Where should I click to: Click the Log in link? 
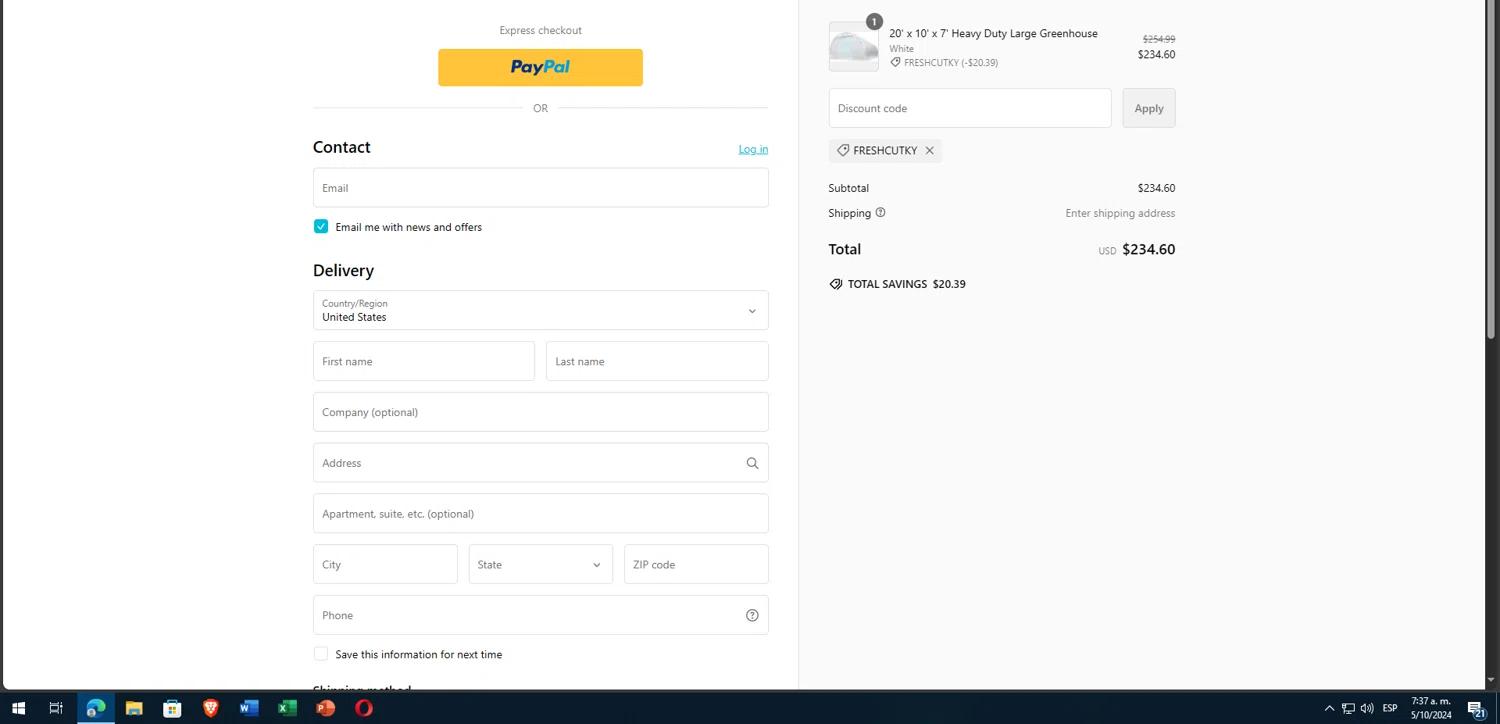coord(753,149)
